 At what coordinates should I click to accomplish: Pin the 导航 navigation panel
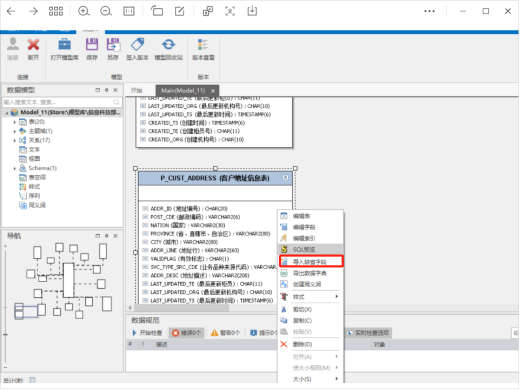[x=107, y=236]
